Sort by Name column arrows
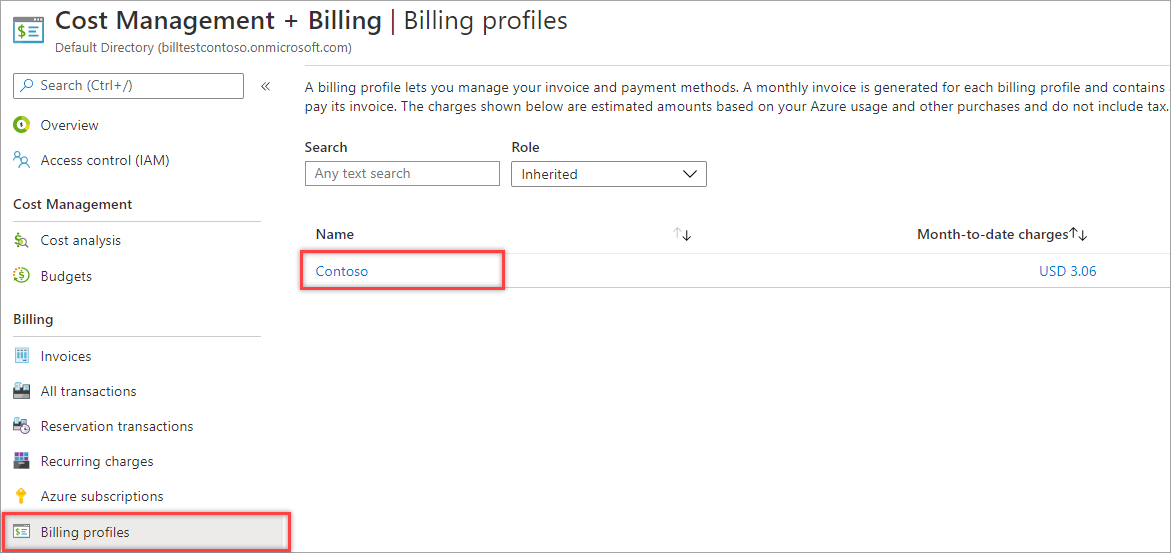Screen dimensions: 1171x553 683,234
